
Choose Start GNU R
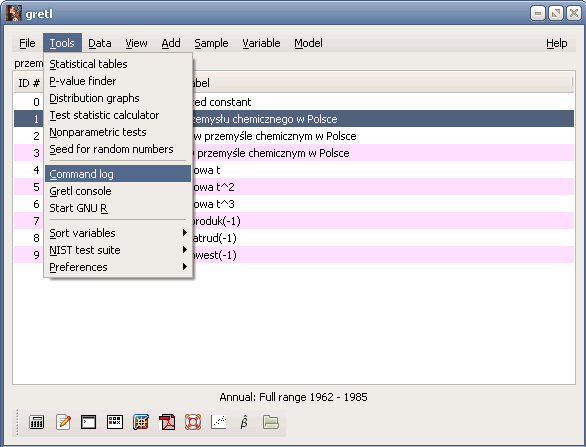click(x=118, y=208)
